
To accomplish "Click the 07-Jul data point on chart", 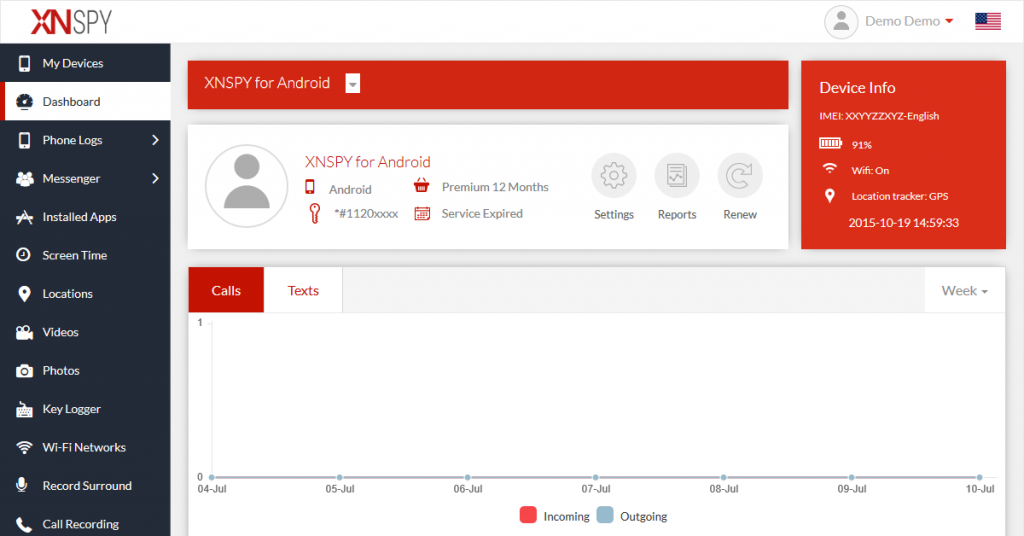I will (596, 477).
